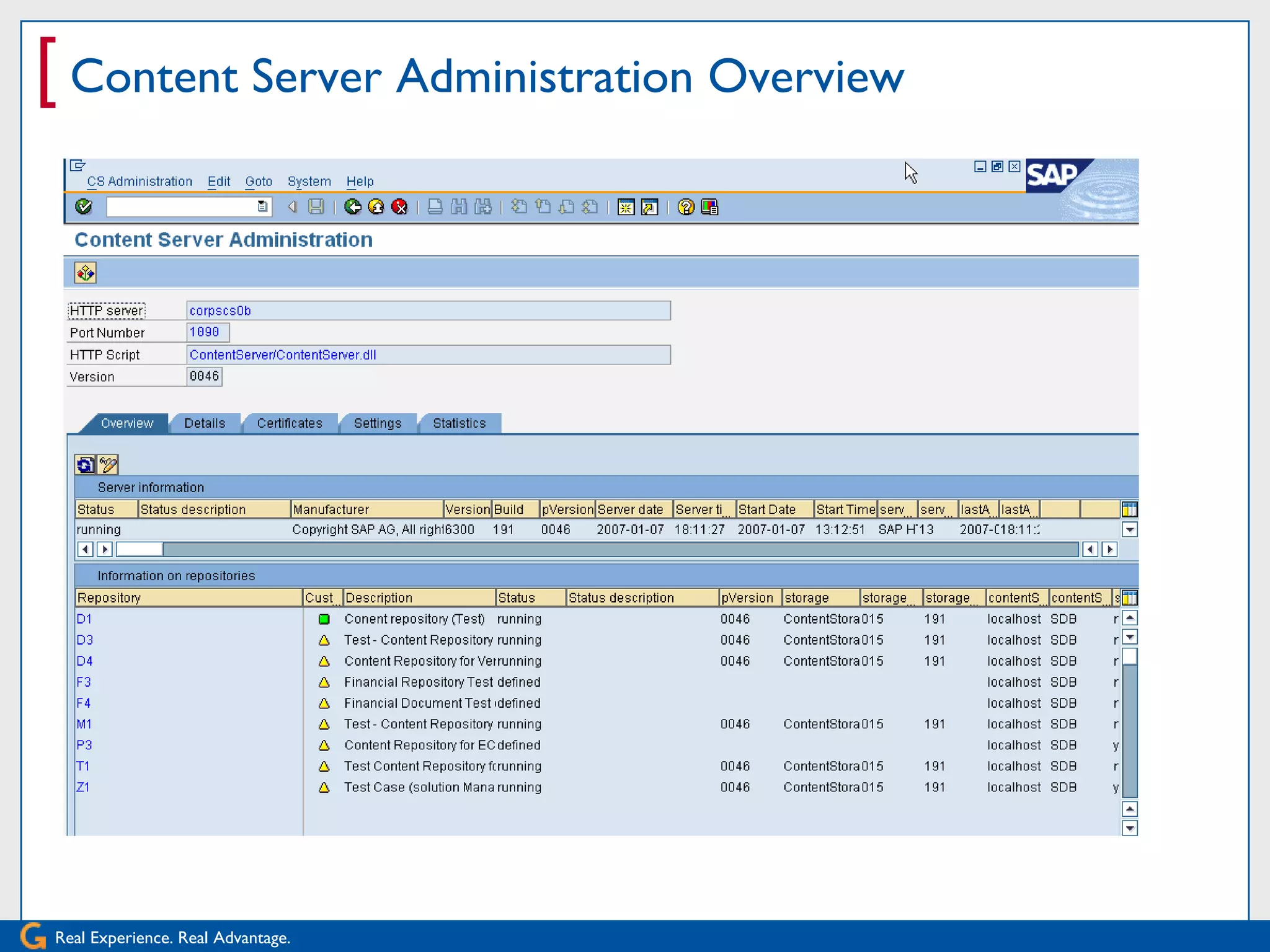Click the Version field showing 0046

pyautogui.click(x=204, y=376)
